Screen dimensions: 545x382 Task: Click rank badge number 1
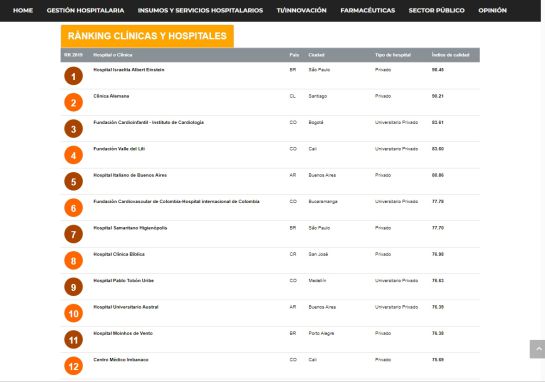pyautogui.click(x=73, y=76)
